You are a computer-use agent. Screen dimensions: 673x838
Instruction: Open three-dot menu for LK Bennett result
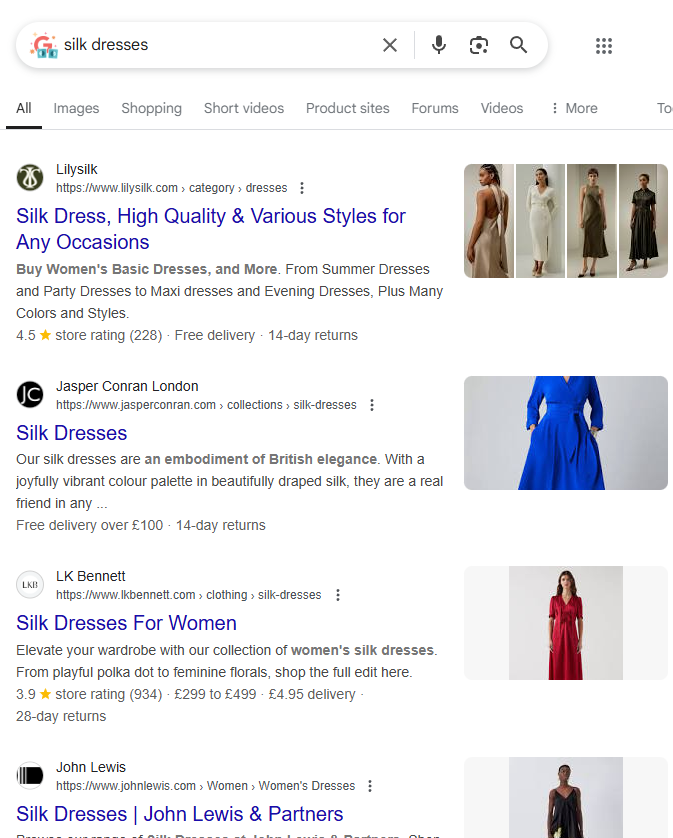click(338, 595)
